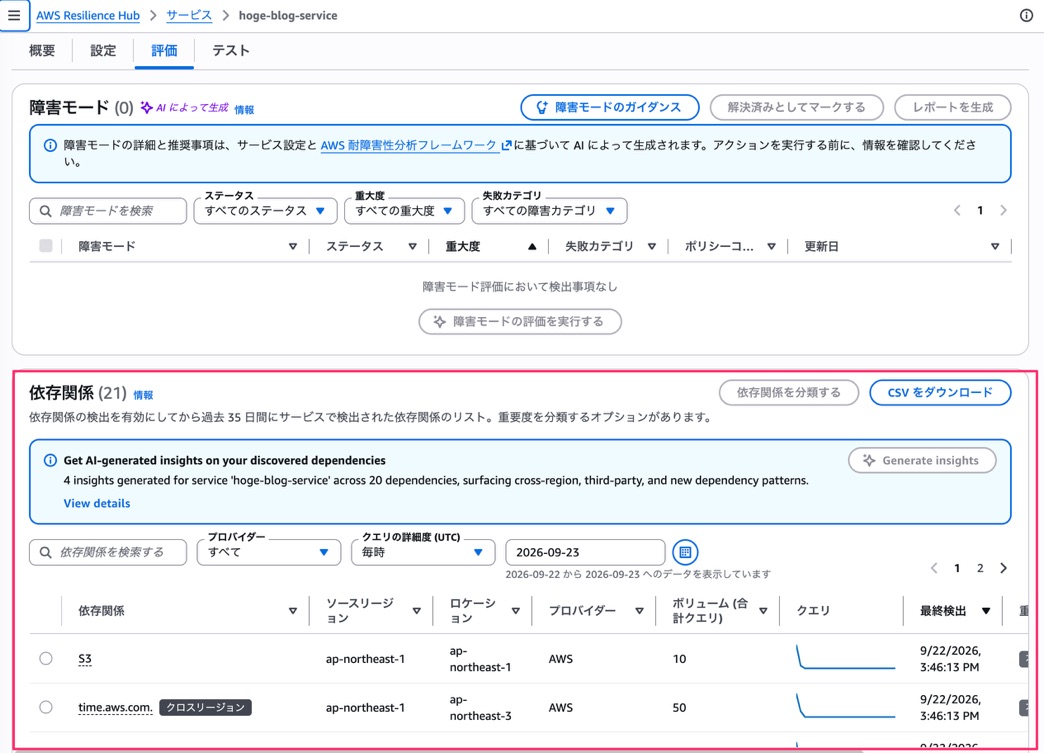Click sort arrow on 更新日 column
Screen dimensions: 1044x753
995,246
